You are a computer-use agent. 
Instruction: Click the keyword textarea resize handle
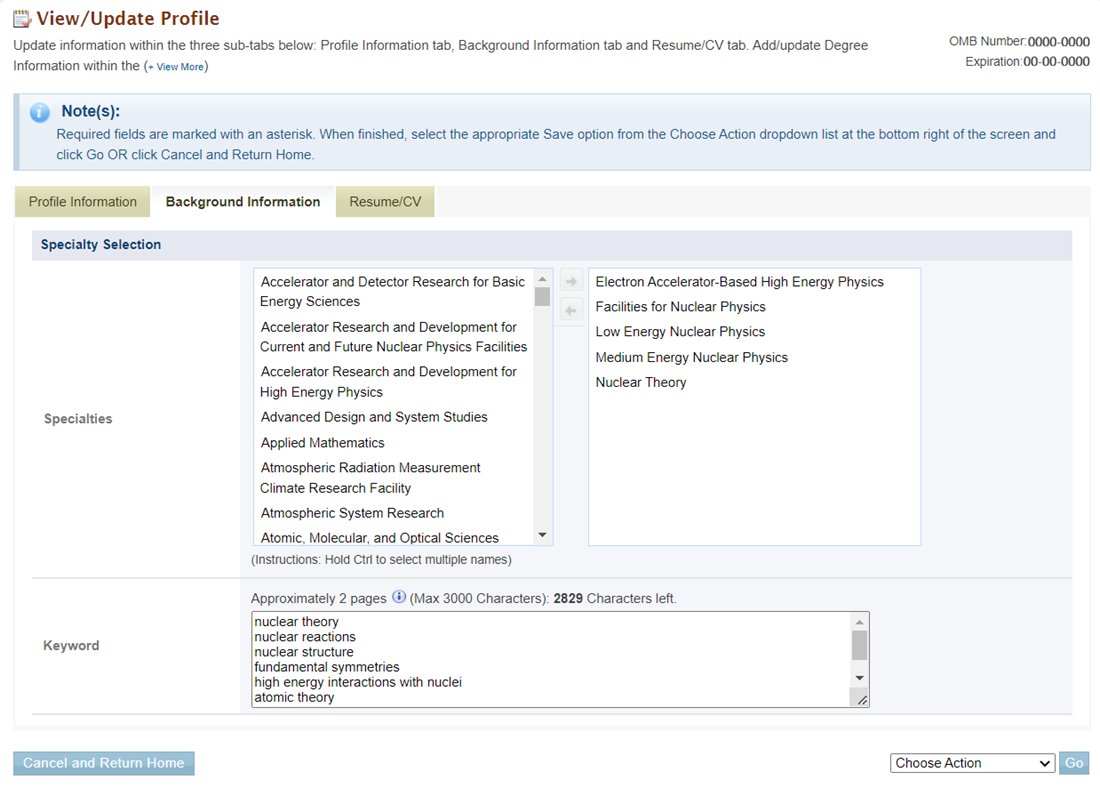860,698
